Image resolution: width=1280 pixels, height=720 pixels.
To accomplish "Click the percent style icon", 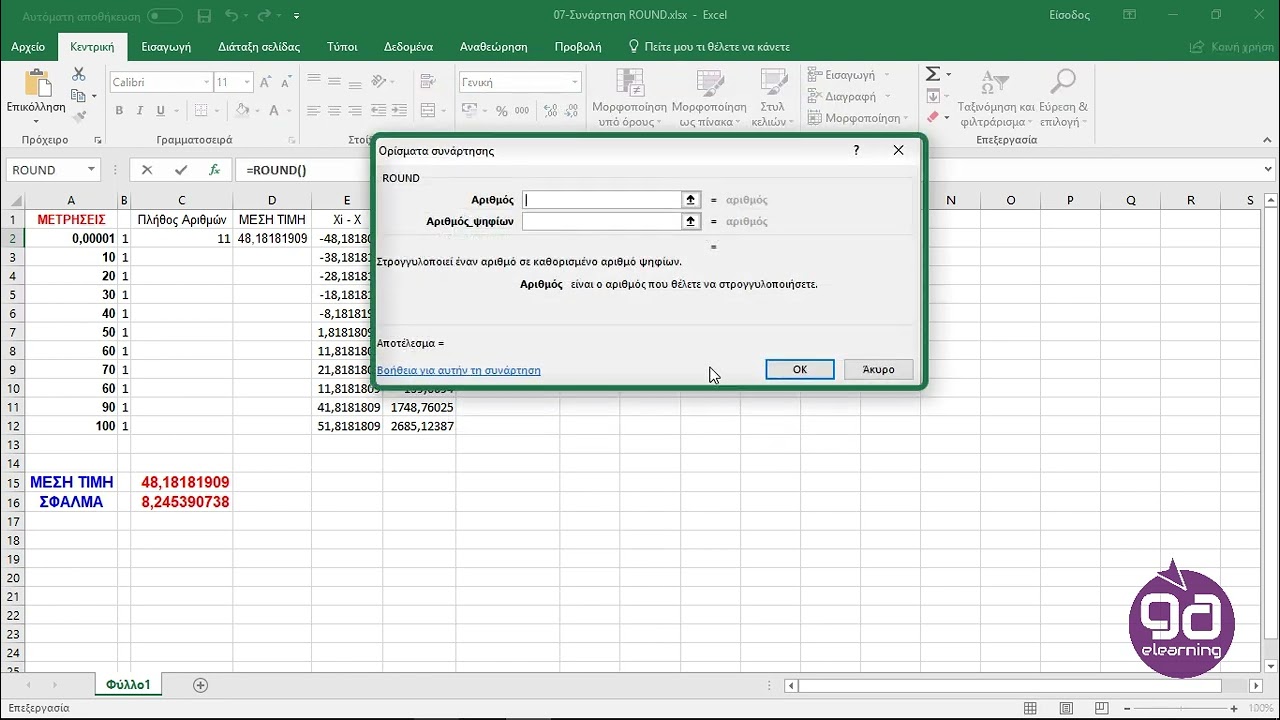I will (501, 111).
